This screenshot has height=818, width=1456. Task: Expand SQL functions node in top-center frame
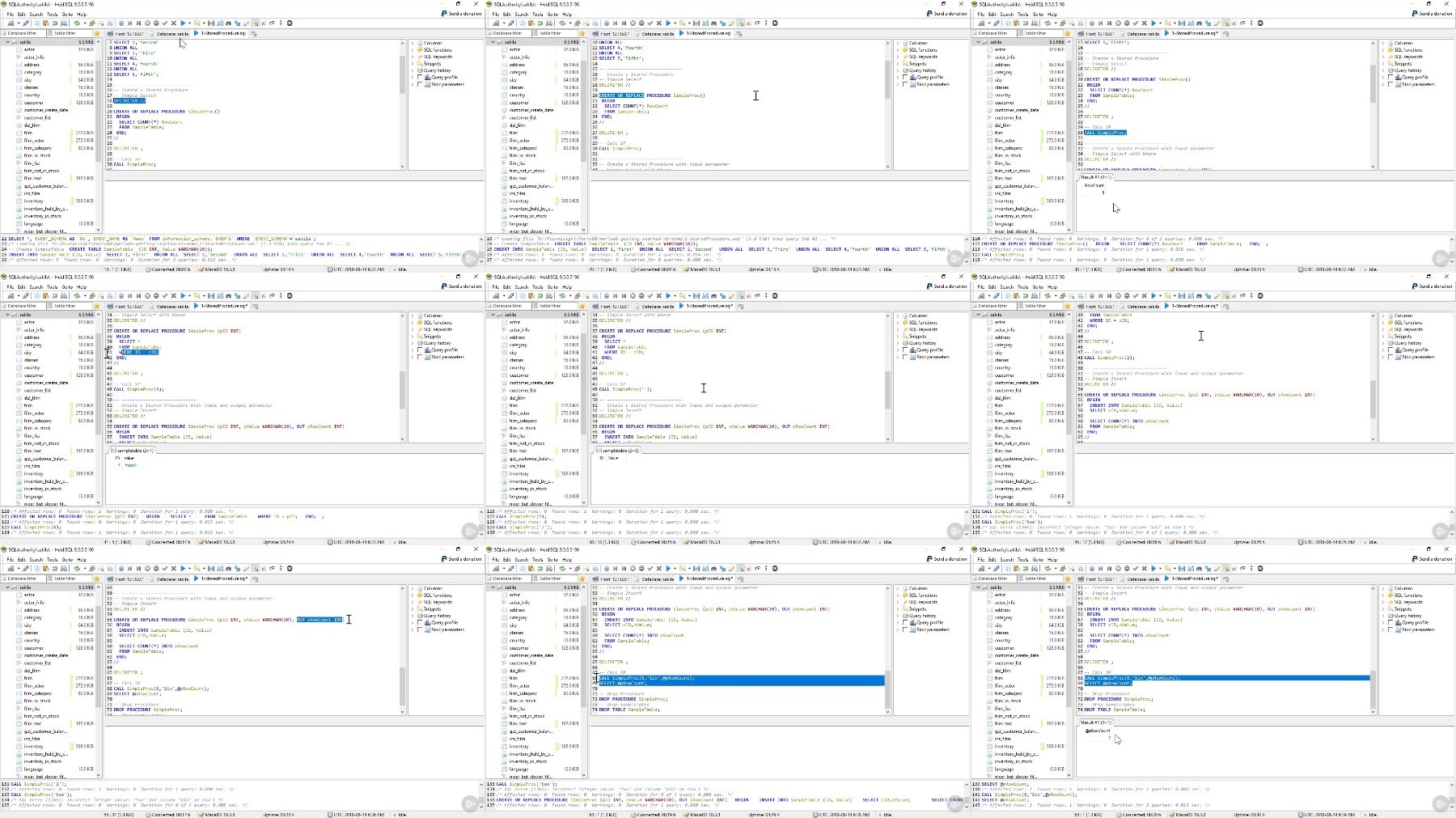point(898,50)
